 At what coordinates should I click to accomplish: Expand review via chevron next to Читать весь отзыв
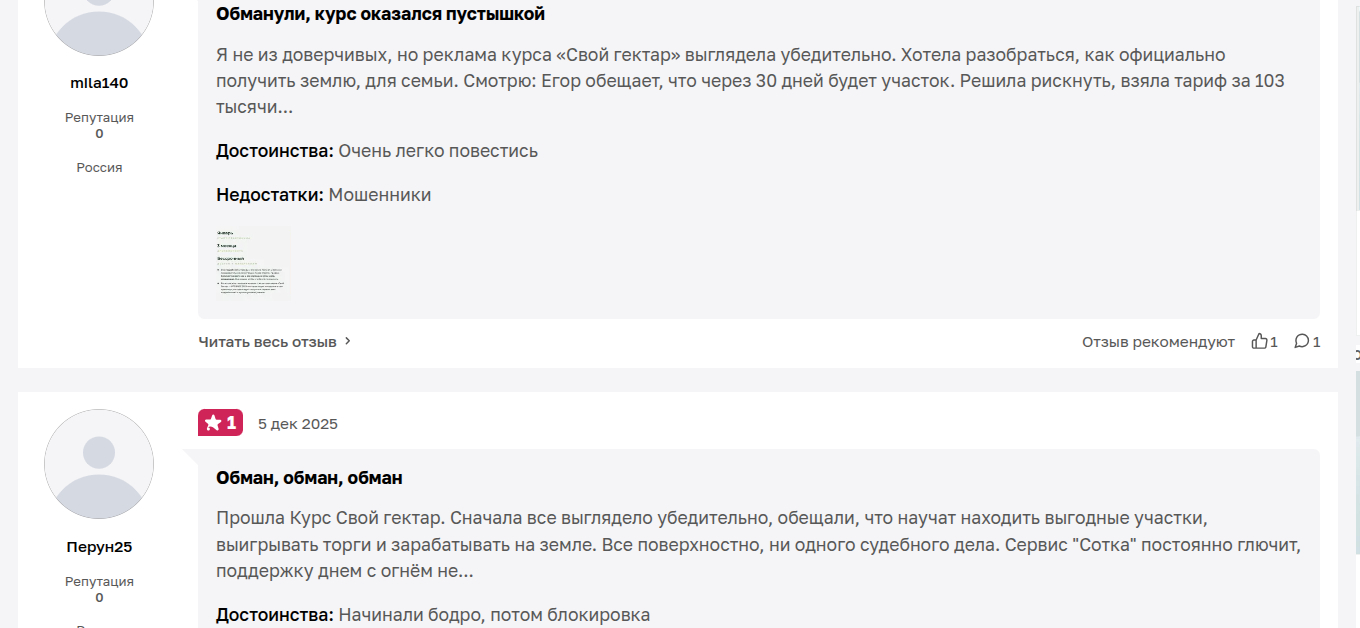point(348,341)
